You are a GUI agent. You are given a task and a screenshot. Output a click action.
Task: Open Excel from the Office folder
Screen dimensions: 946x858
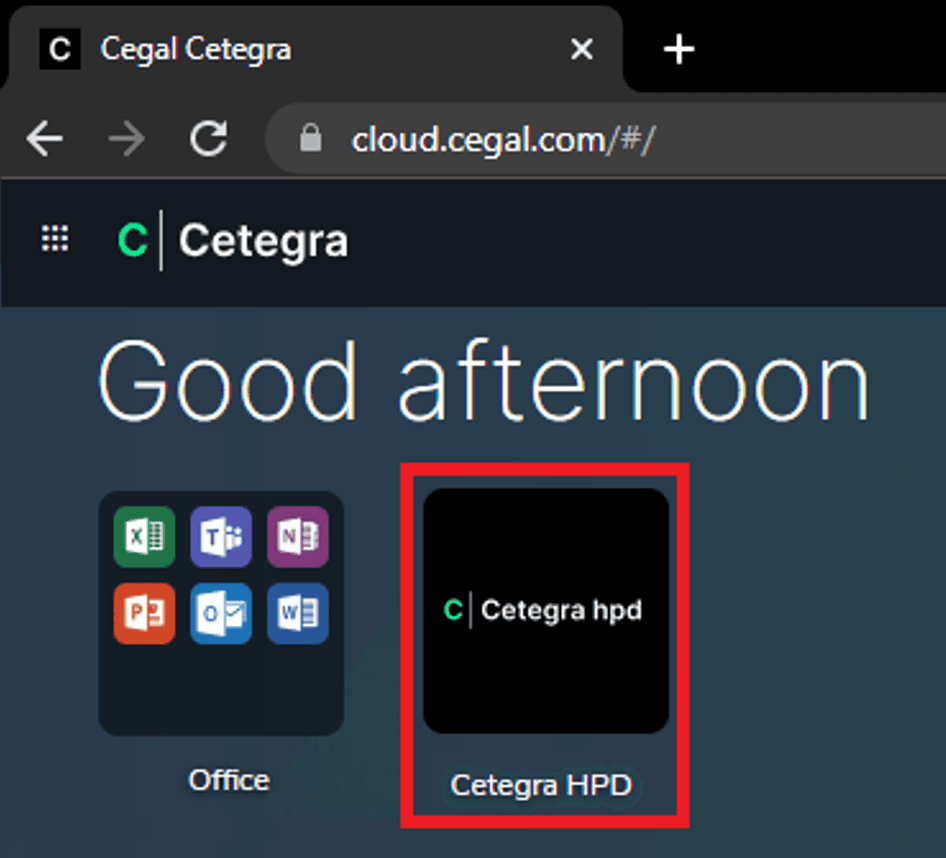pos(145,537)
